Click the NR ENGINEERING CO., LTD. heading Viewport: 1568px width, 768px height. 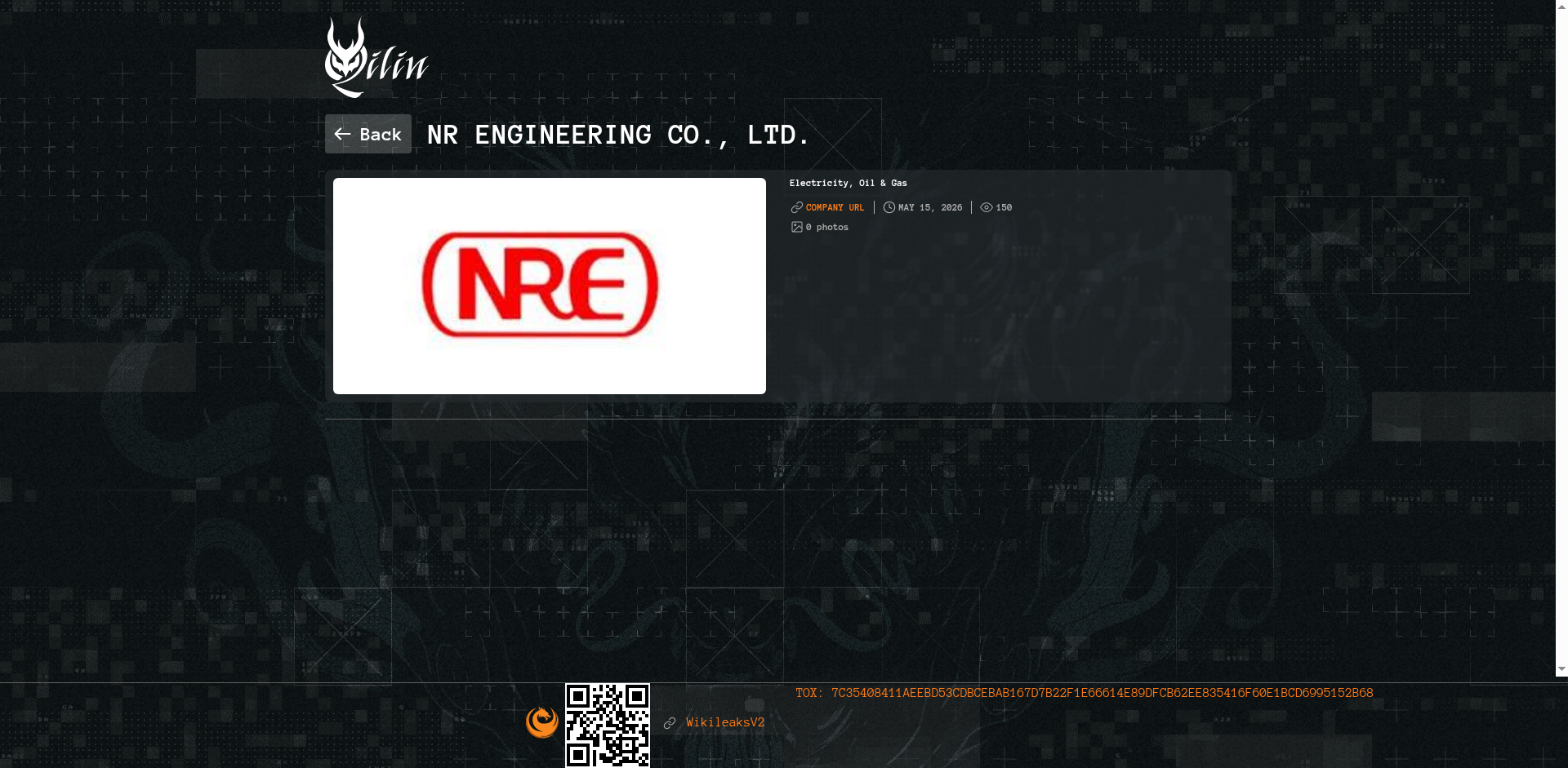click(618, 135)
